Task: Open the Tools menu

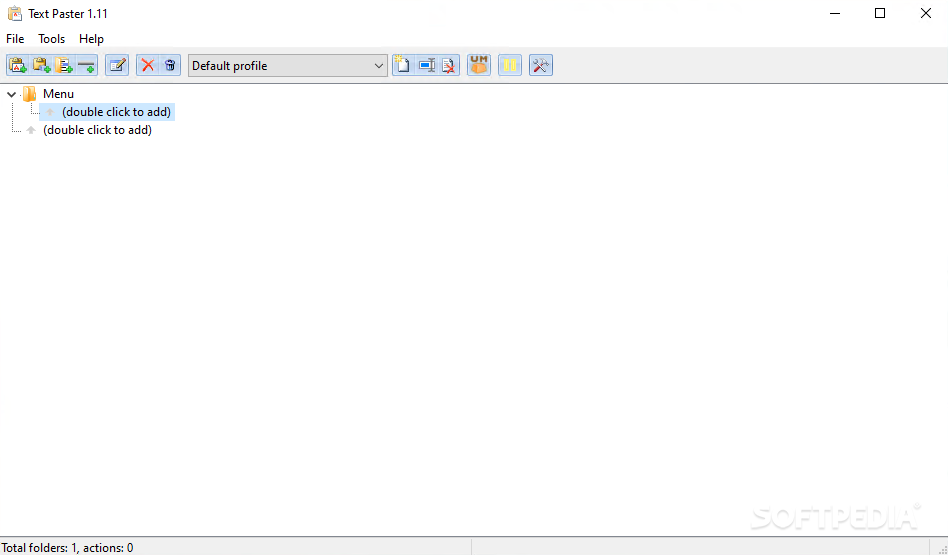Action: 51,39
